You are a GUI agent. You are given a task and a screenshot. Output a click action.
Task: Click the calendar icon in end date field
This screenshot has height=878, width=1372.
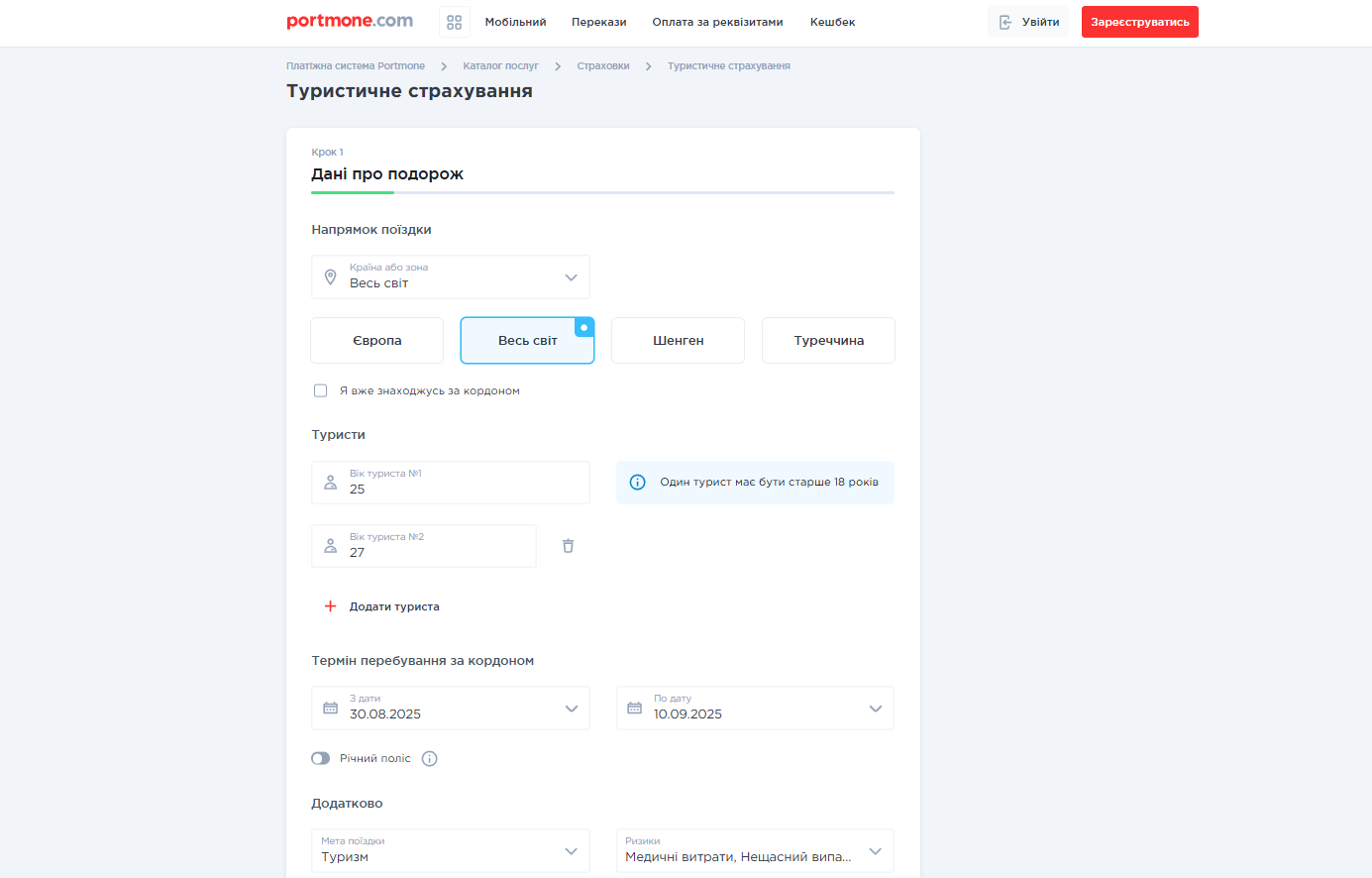click(x=635, y=709)
